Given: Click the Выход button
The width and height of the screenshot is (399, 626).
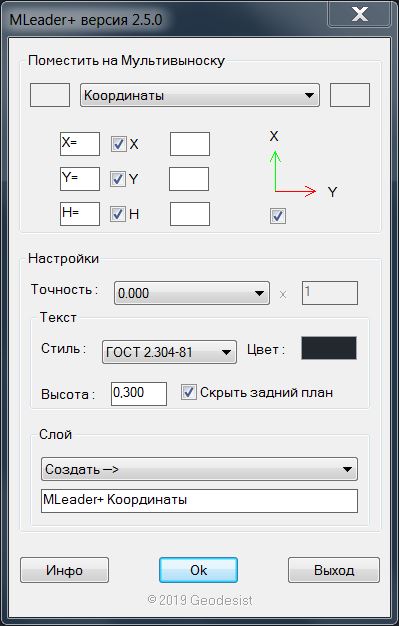Looking at the screenshot, I should (x=334, y=570).
